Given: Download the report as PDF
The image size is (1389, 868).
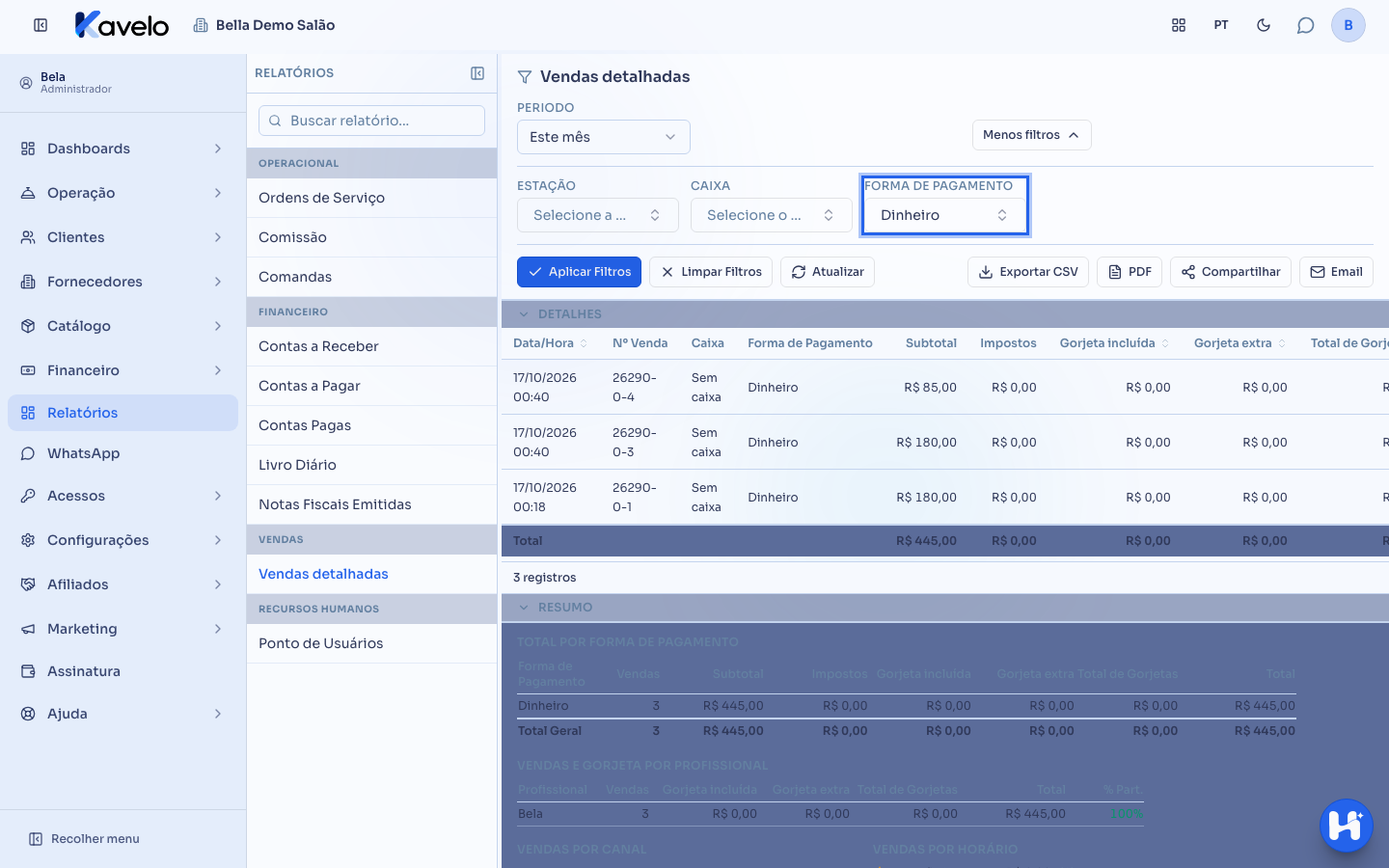Looking at the screenshot, I should (x=1130, y=272).
